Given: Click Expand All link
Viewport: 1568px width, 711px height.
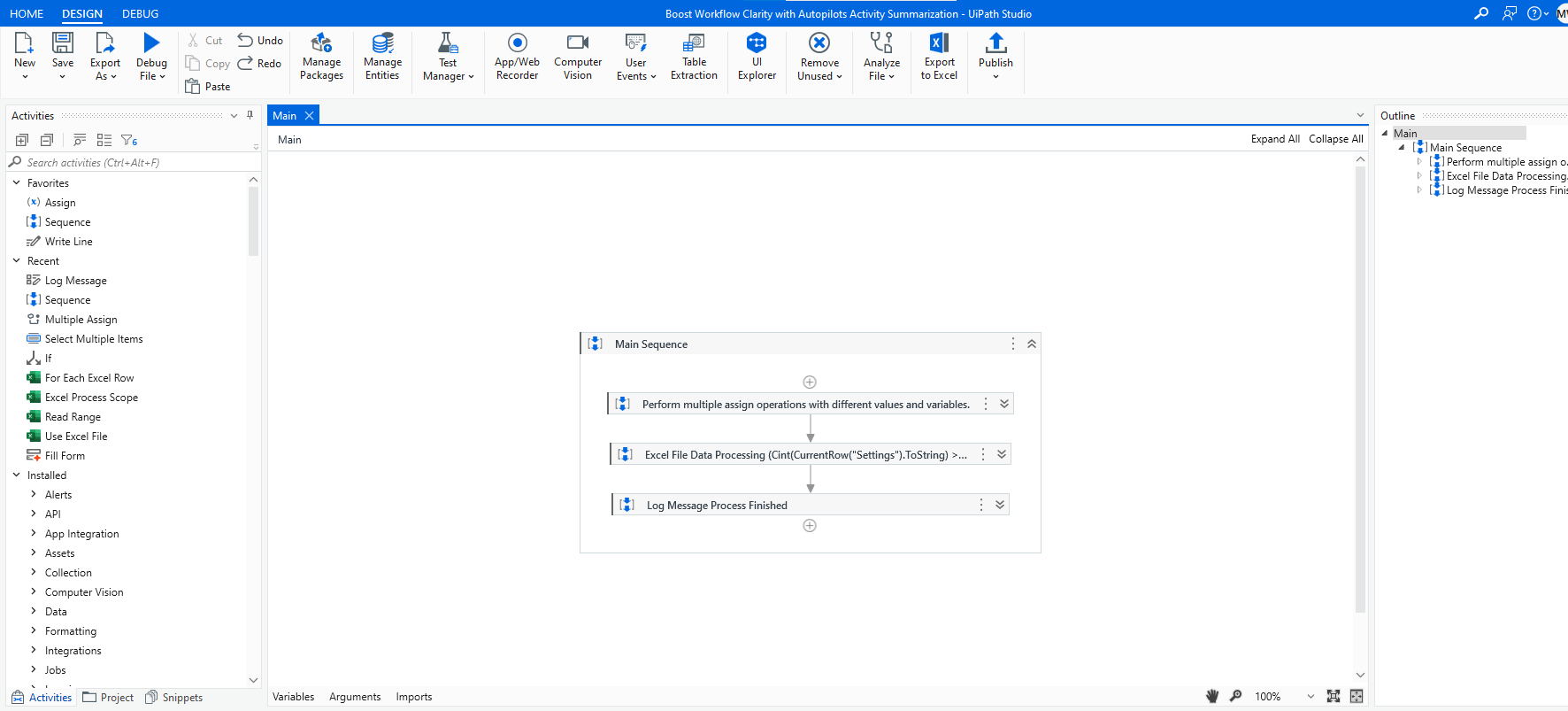Looking at the screenshot, I should click(x=1275, y=139).
